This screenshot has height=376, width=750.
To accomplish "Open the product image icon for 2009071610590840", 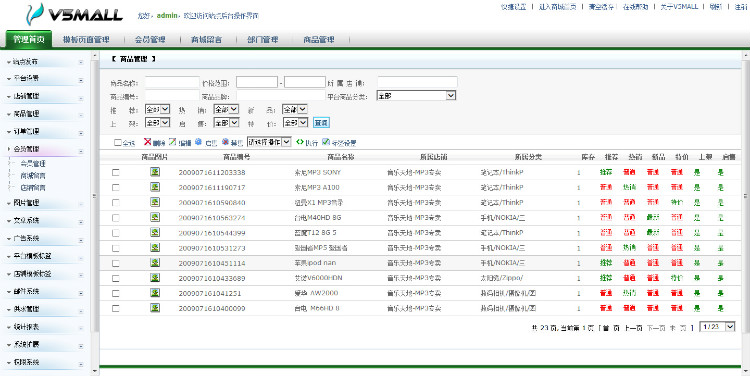I will (155, 202).
